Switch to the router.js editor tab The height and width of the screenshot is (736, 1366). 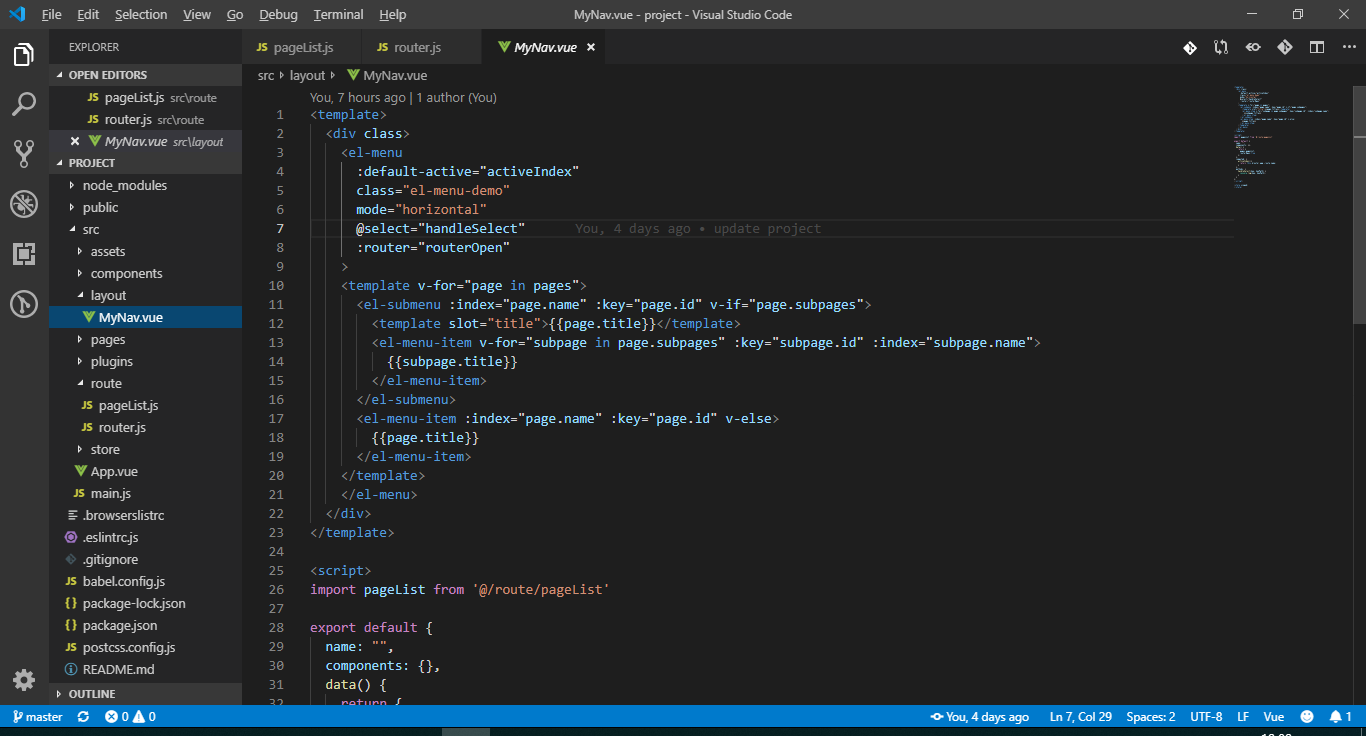tap(422, 47)
